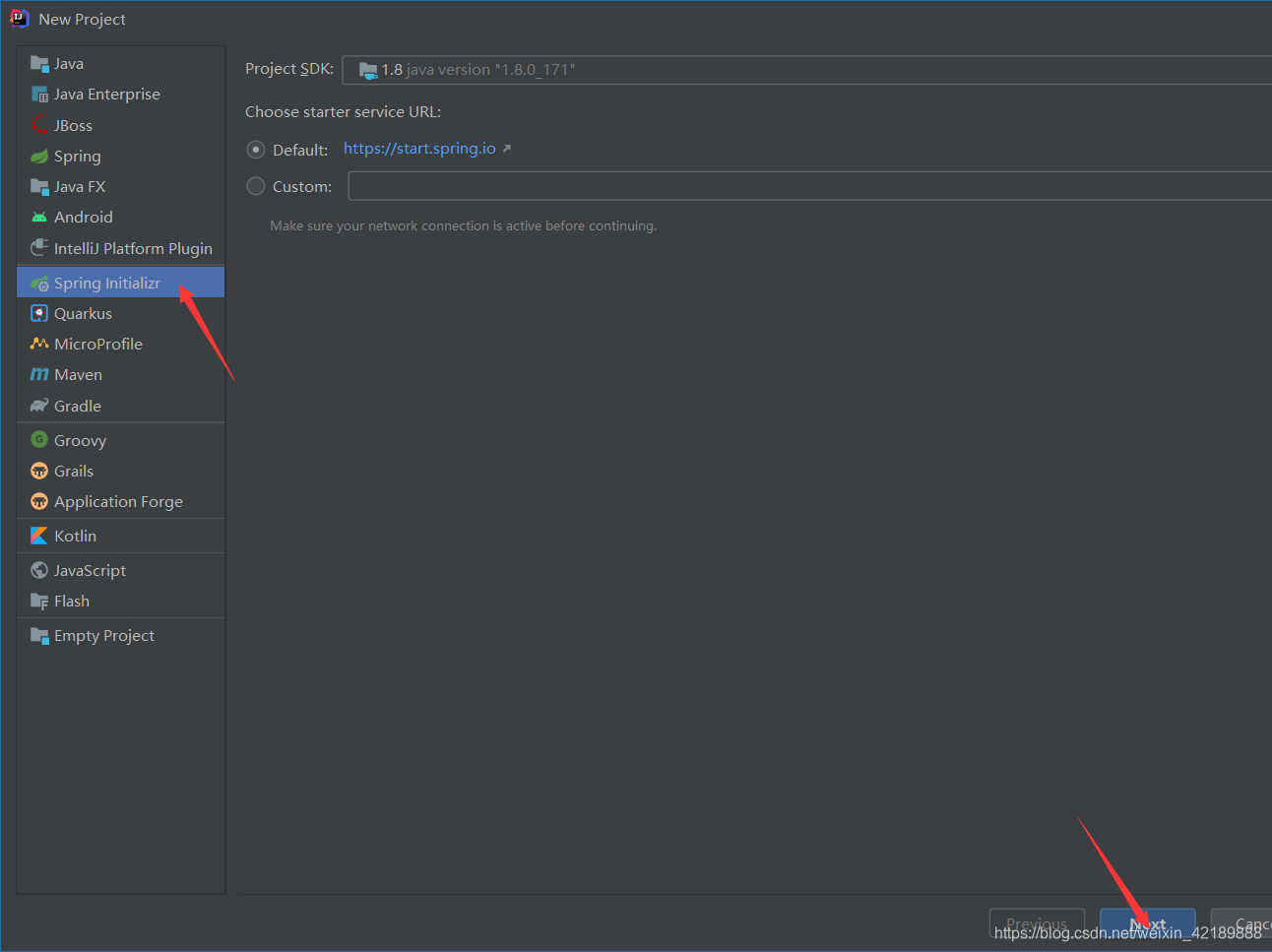Select Gradle project type
This screenshot has width=1272, height=952.
(120, 406)
